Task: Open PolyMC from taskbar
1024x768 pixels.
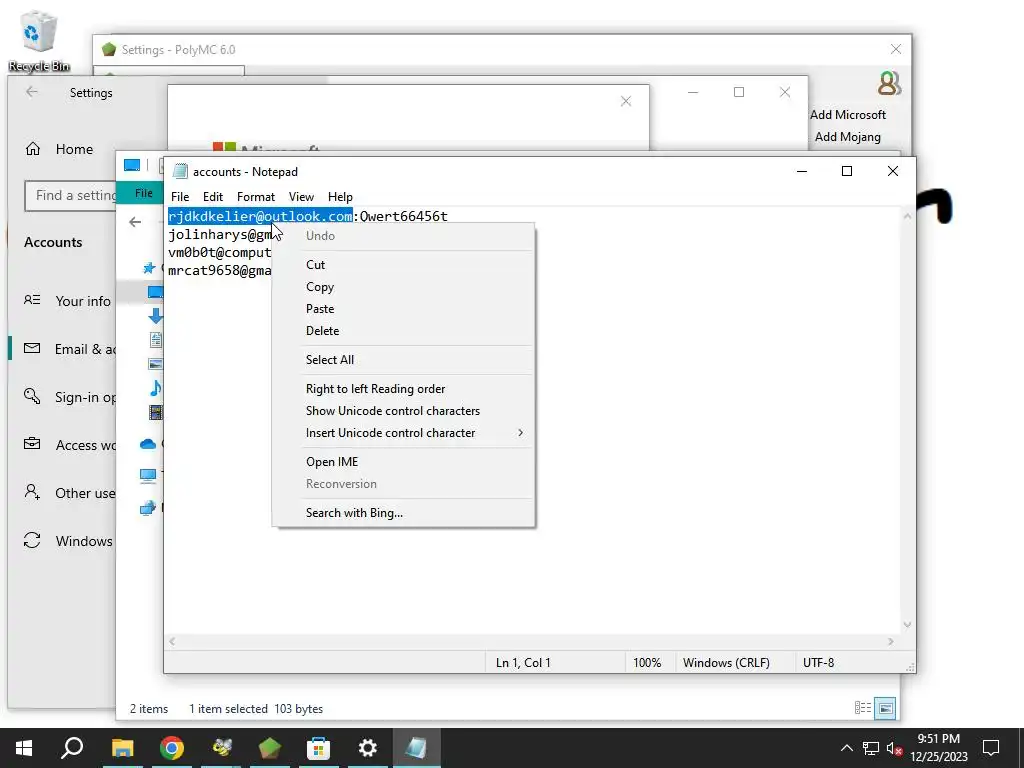Action: [x=270, y=748]
